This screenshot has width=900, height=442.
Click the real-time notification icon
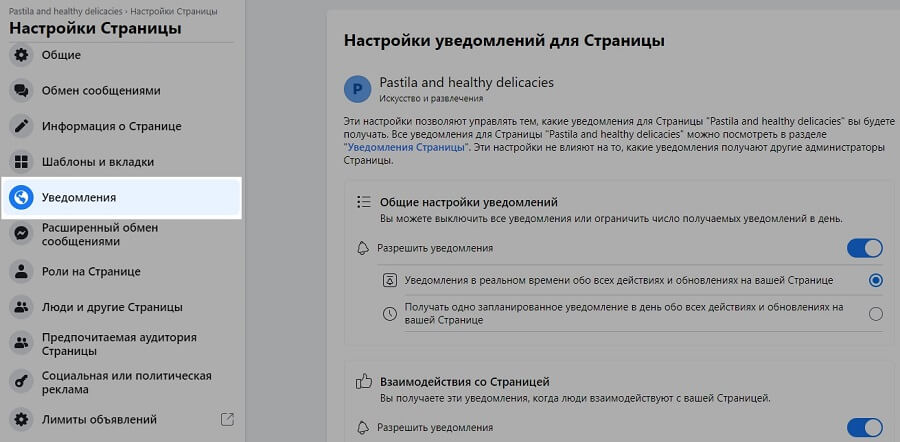pos(390,281)
